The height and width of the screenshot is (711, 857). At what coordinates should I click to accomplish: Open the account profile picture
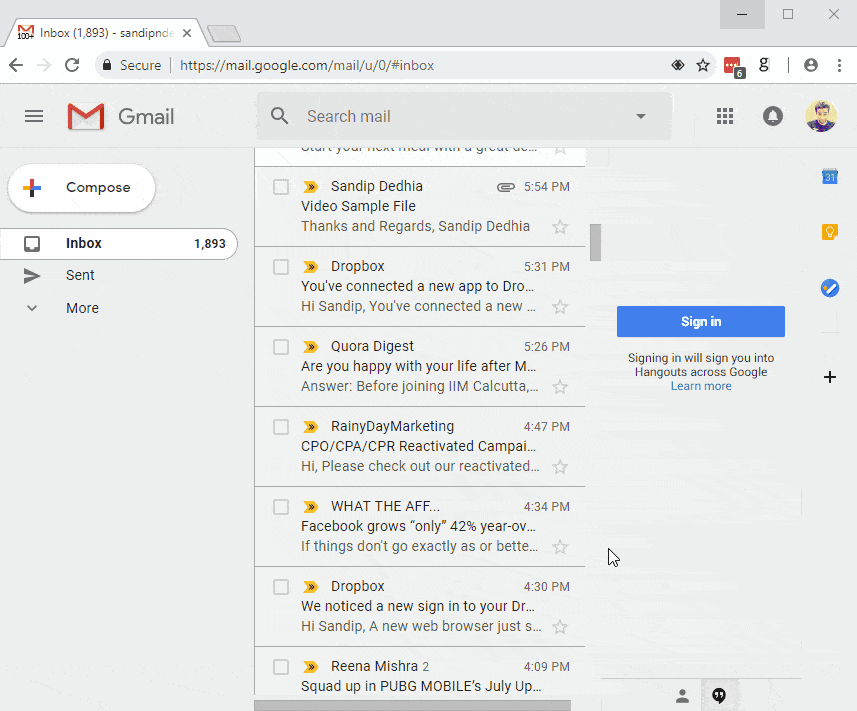(820, 116)
